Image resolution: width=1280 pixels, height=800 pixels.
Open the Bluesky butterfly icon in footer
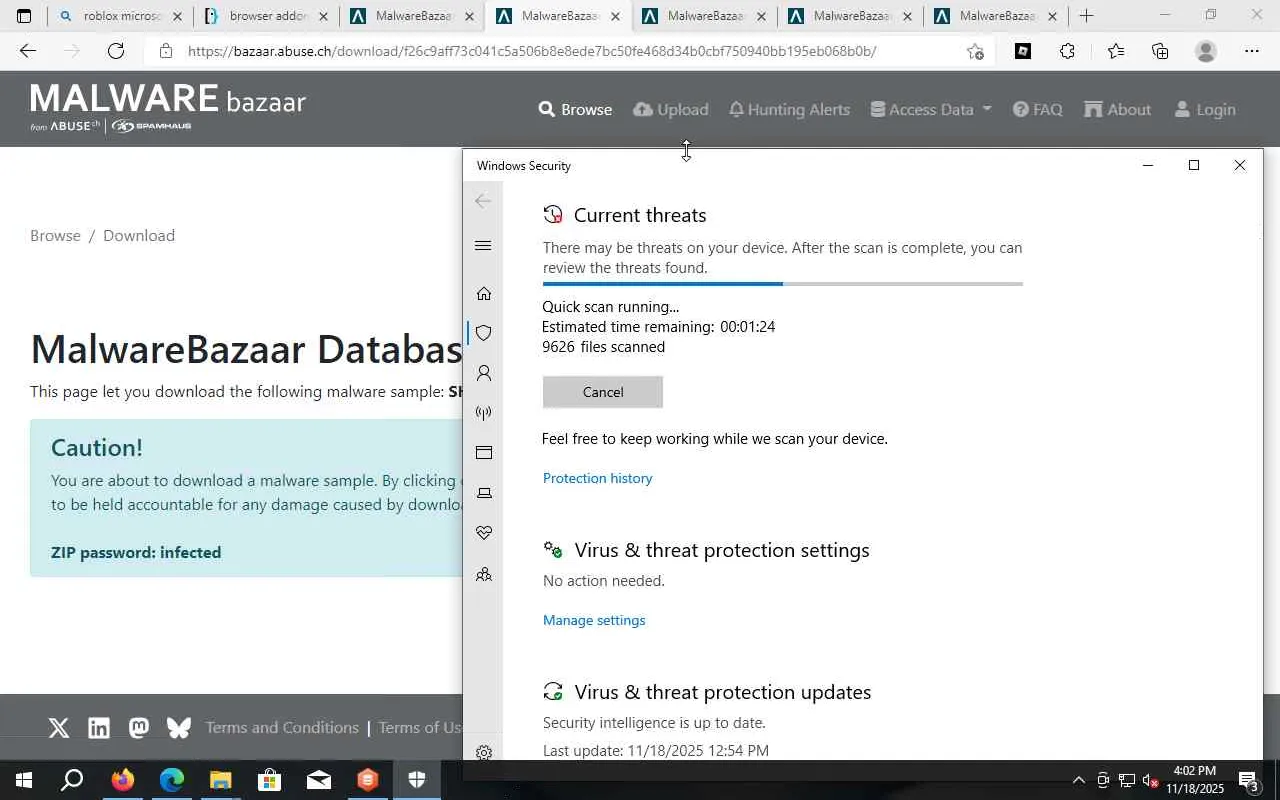coord(179,728)
